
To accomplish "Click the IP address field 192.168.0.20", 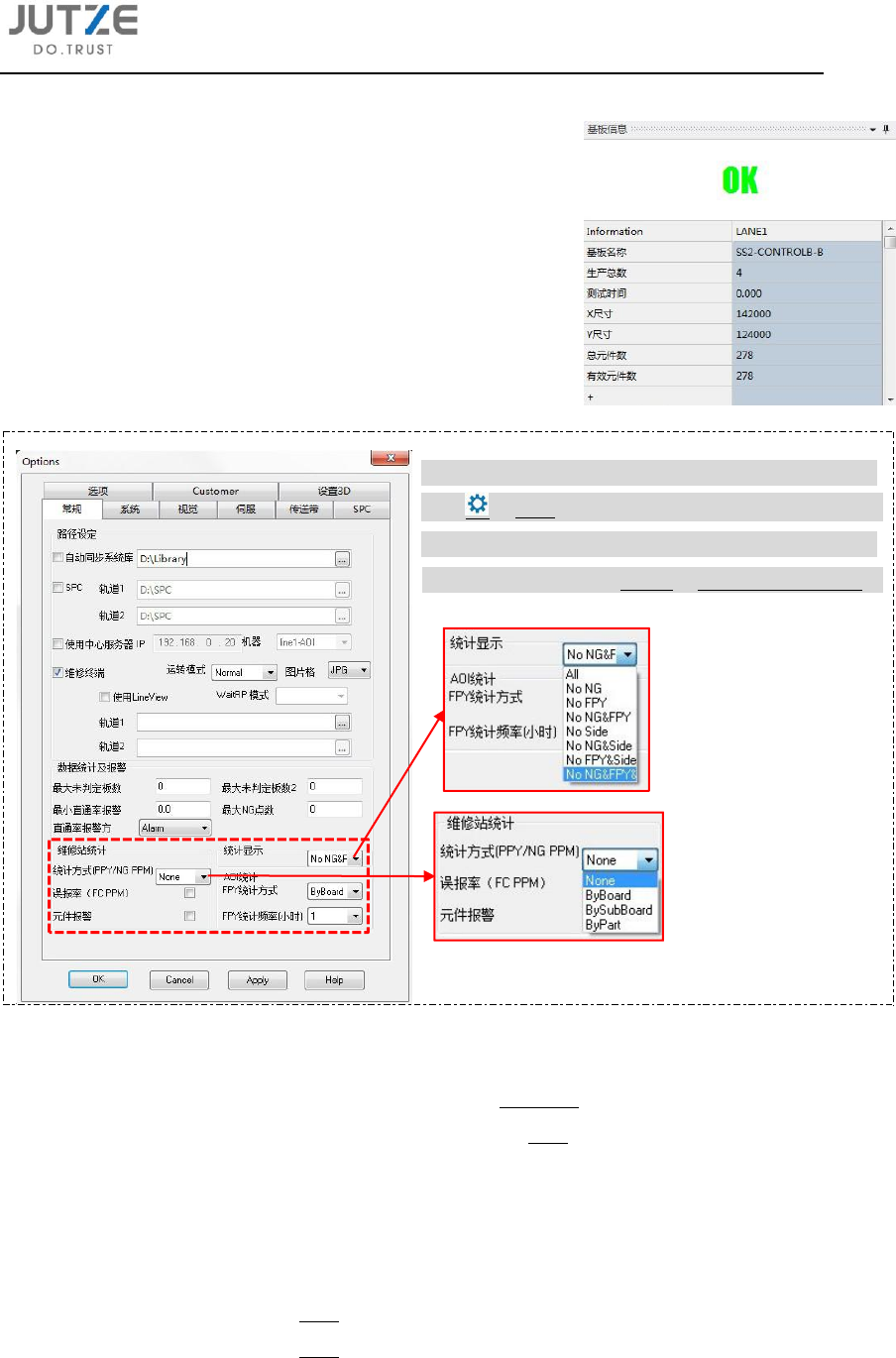I will (196, 642).
